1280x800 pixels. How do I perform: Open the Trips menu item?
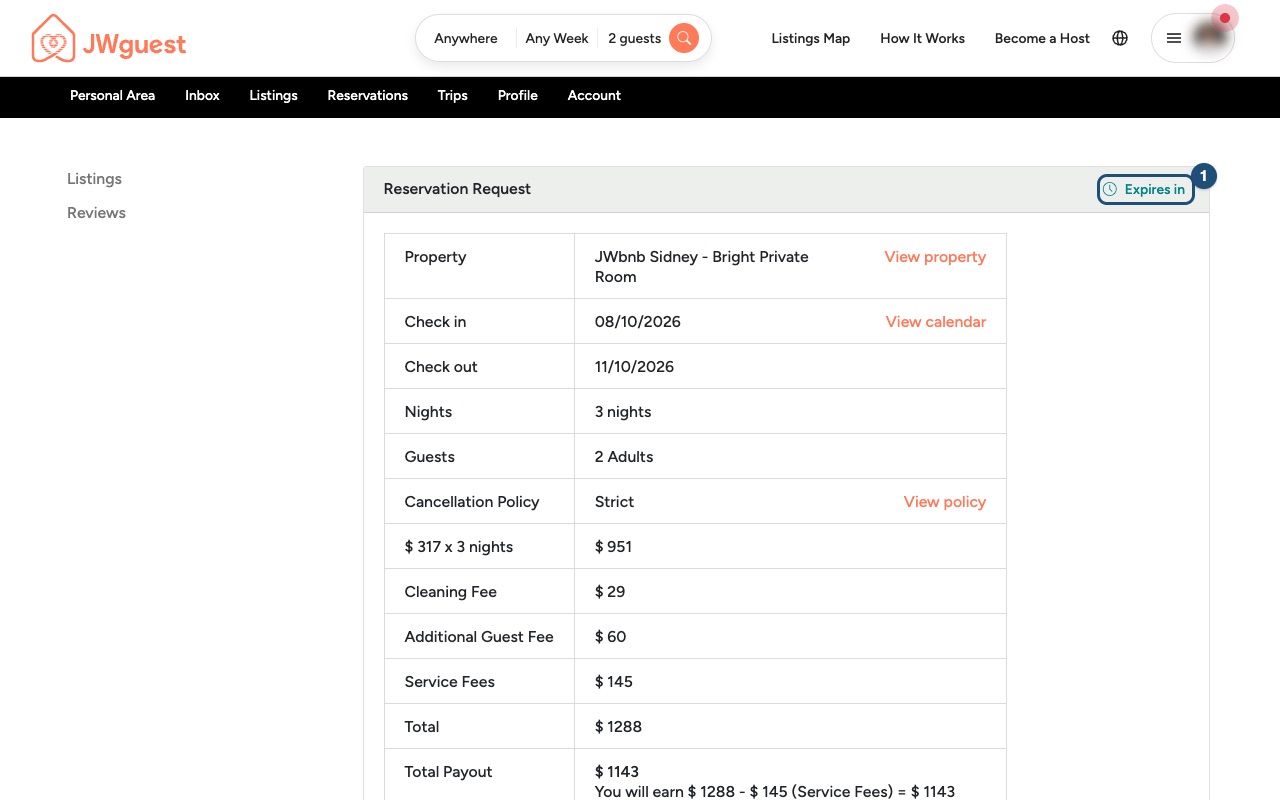pyautogui.click(x=452, y=96)
